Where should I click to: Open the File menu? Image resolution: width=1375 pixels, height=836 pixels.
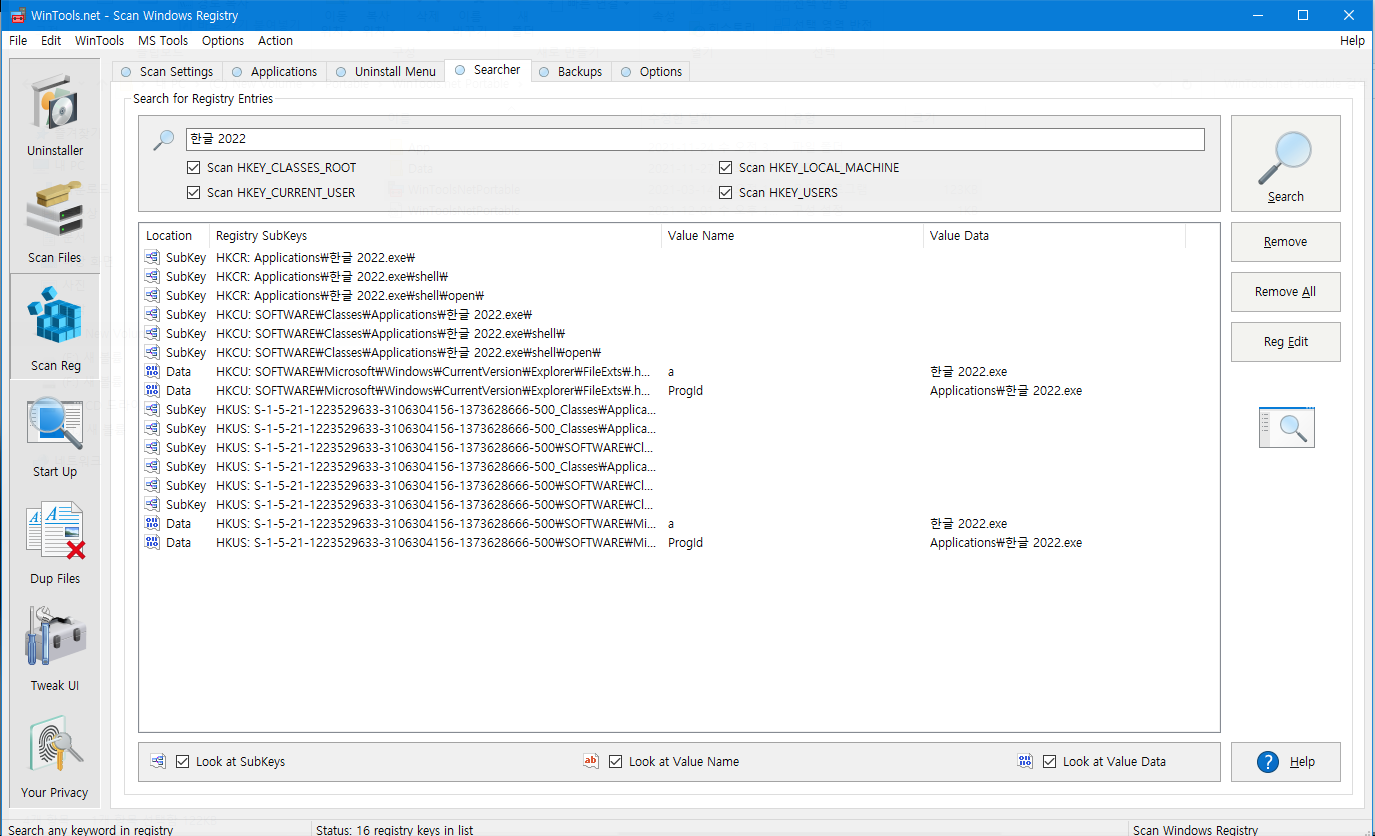click(x=18, y=41)
